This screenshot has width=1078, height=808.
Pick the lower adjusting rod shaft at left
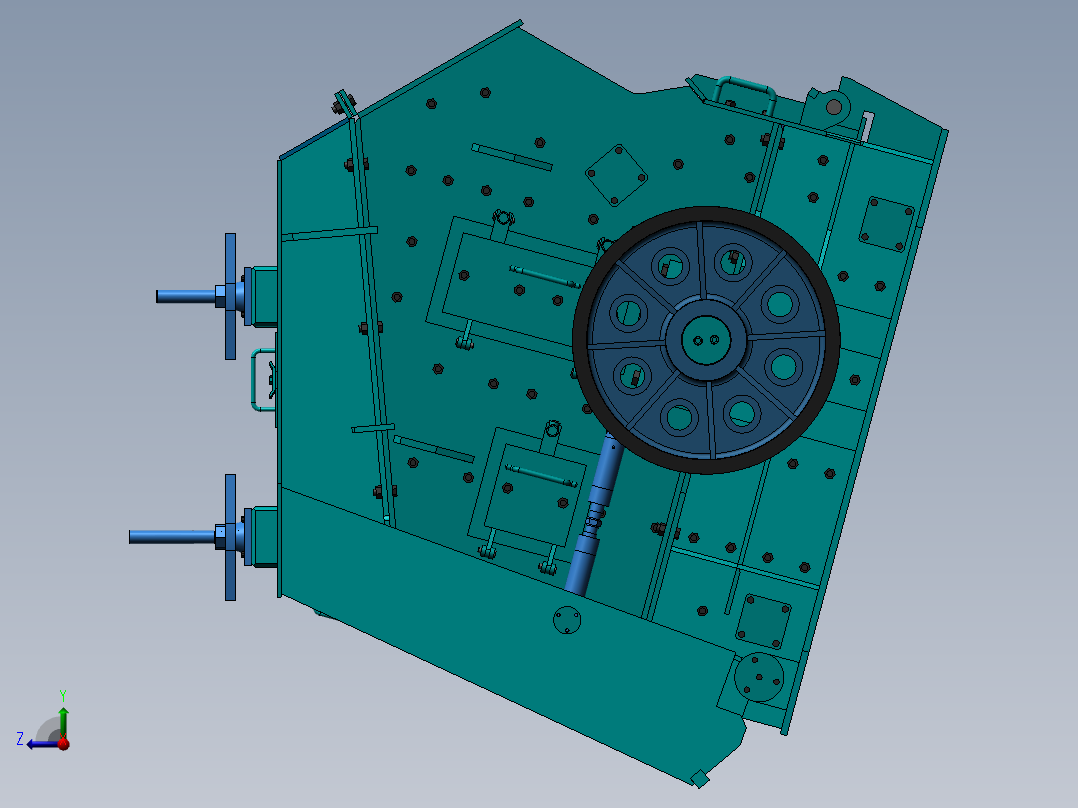click(172, 536)
